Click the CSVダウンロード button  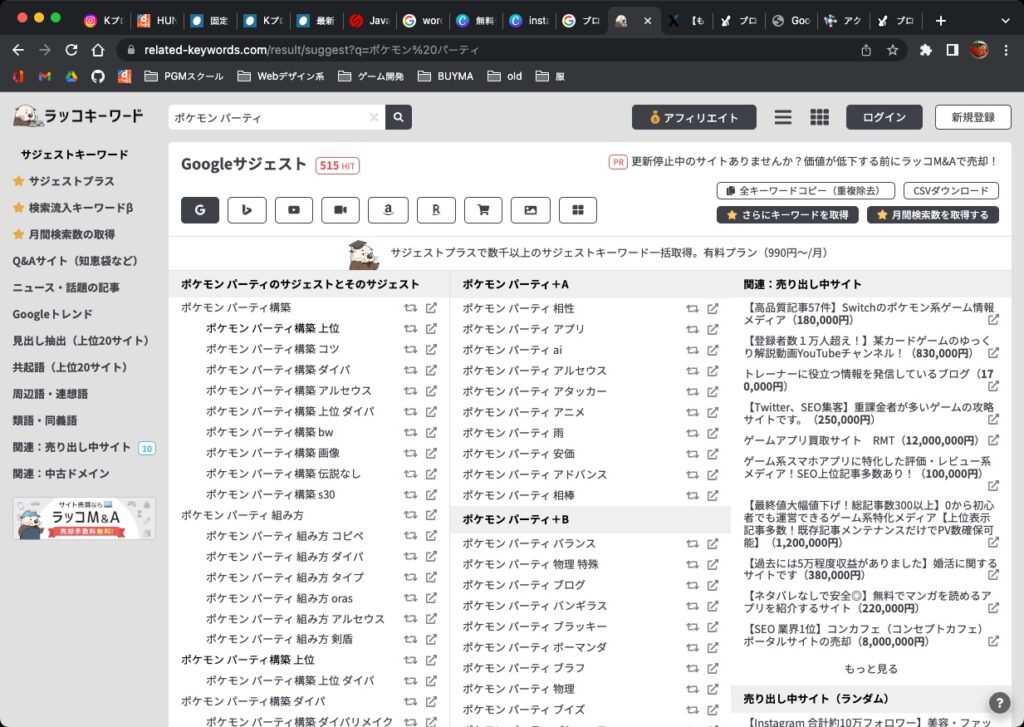950,190
